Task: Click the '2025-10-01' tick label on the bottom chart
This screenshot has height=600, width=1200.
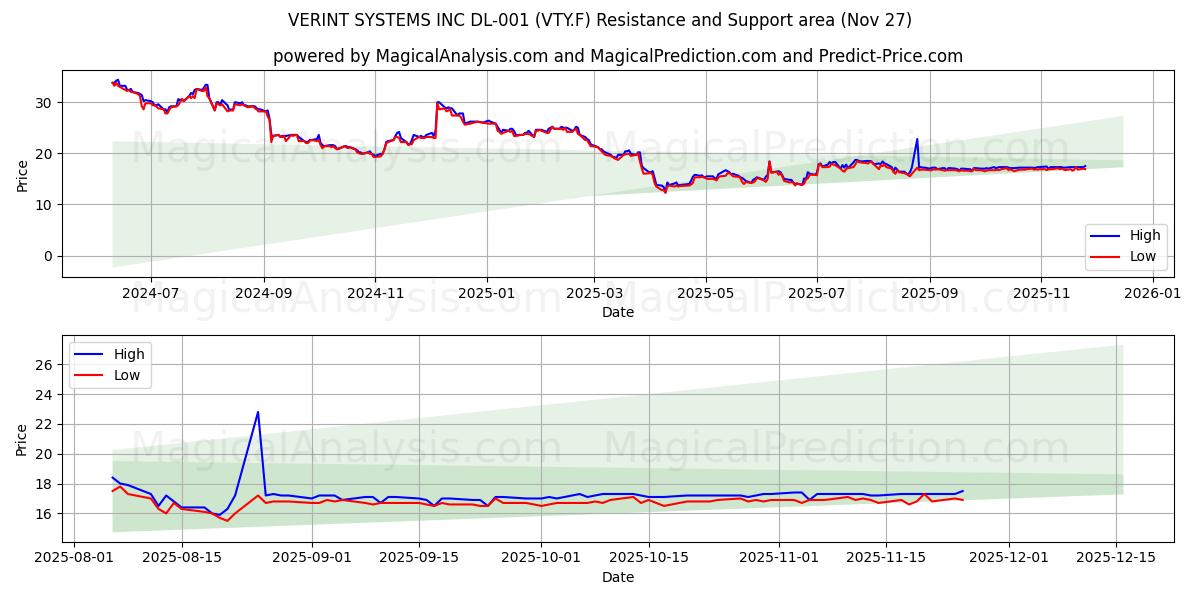Action: 541,558
